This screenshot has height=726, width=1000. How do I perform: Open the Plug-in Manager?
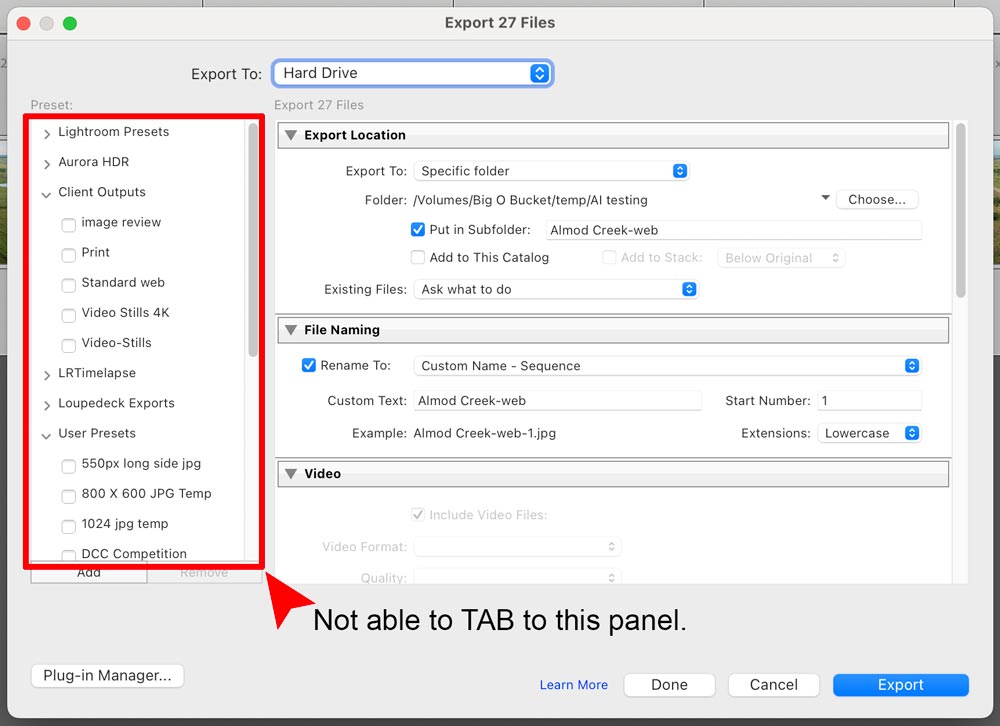[x=107, y=676]
